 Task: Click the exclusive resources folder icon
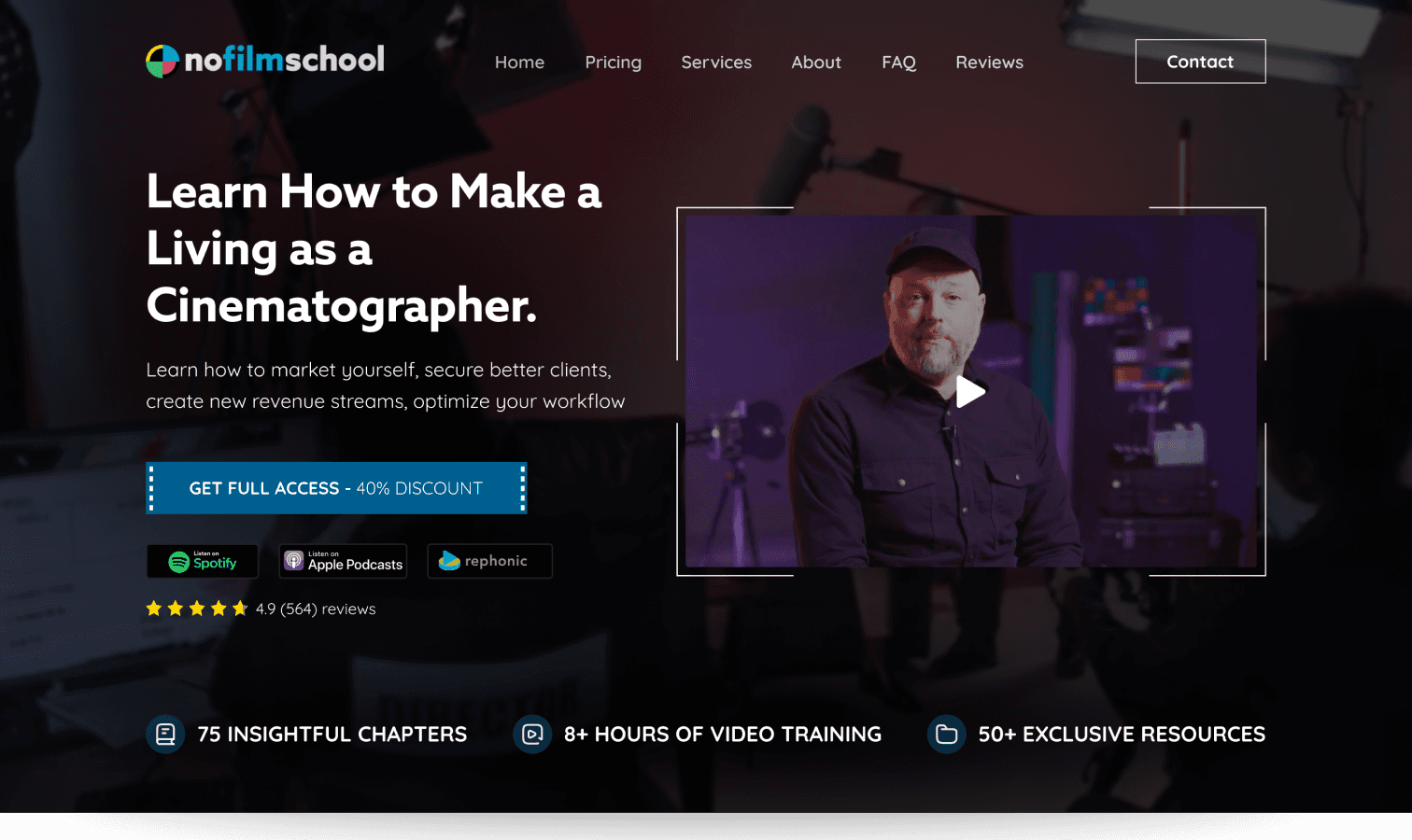click(x=946, y=735)
